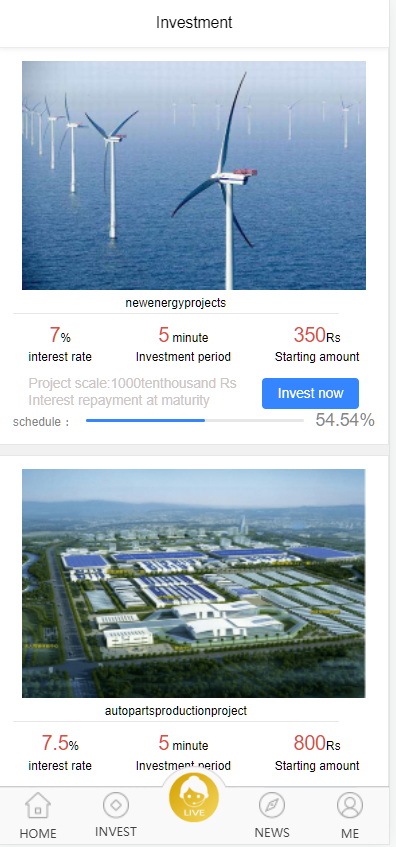396x847 pixels.
Task: Click the NEWS tab label
Action: coord(272,832)
